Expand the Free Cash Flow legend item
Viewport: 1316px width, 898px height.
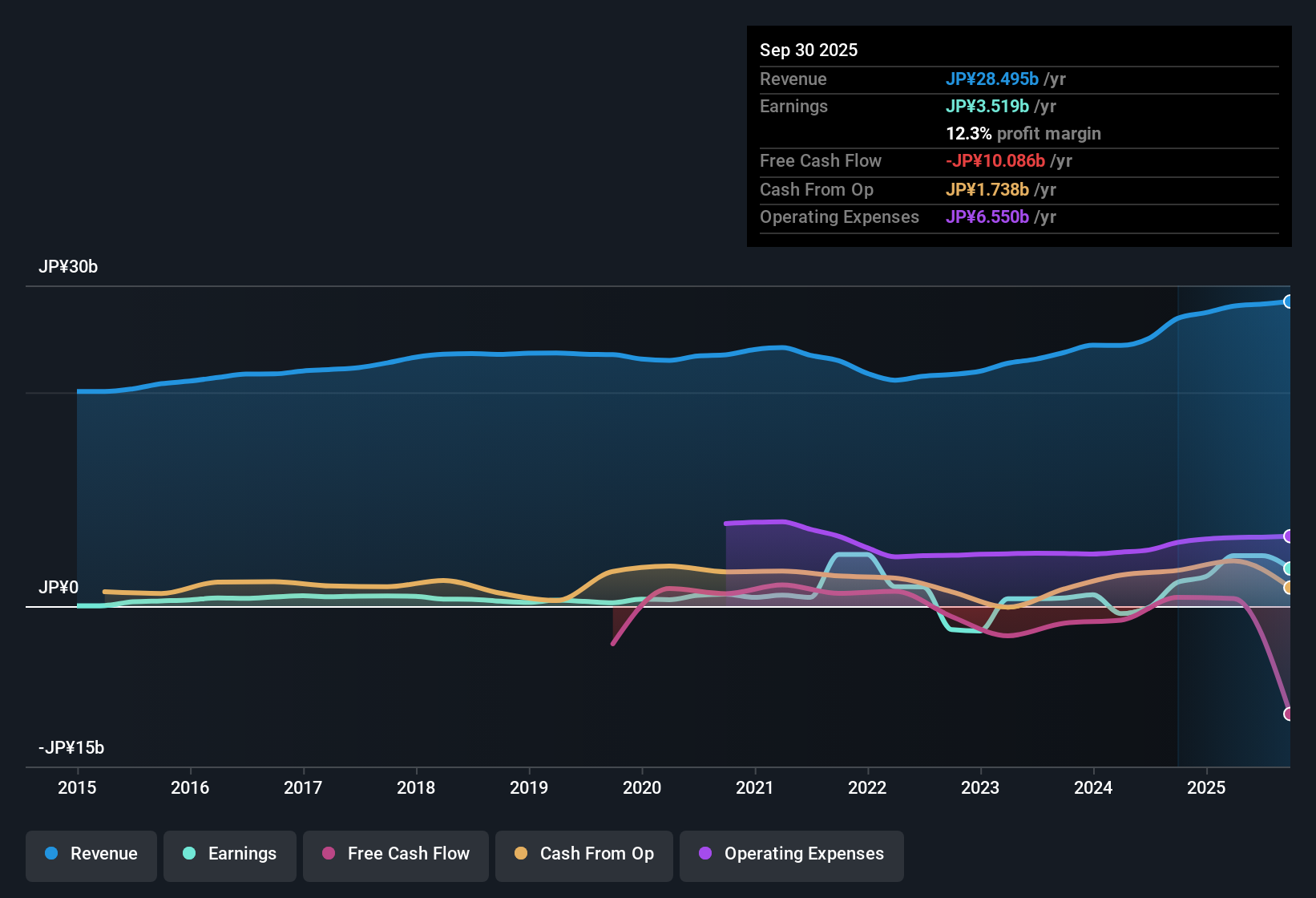coord(395,854)
